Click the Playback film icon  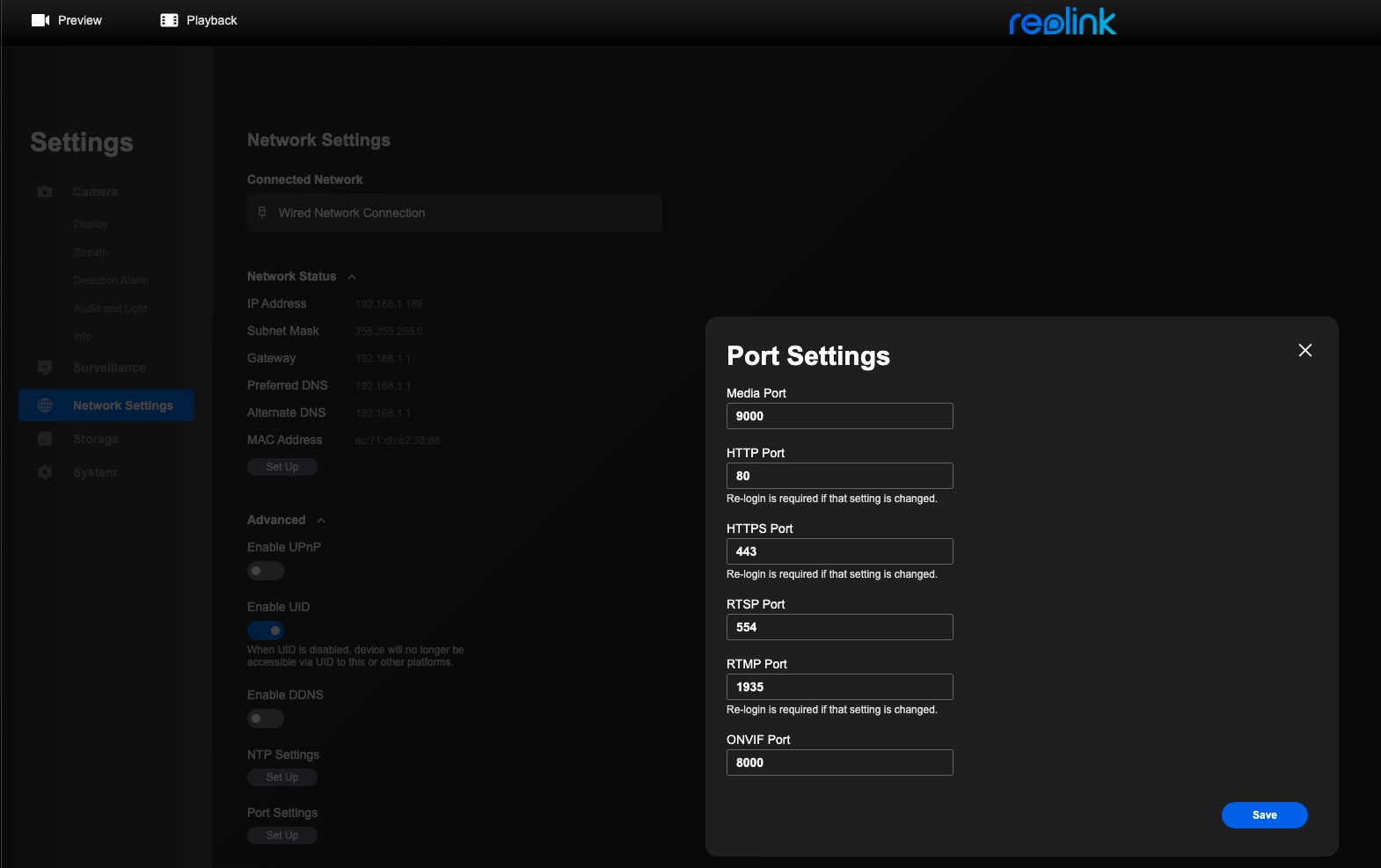pos(169,20)
